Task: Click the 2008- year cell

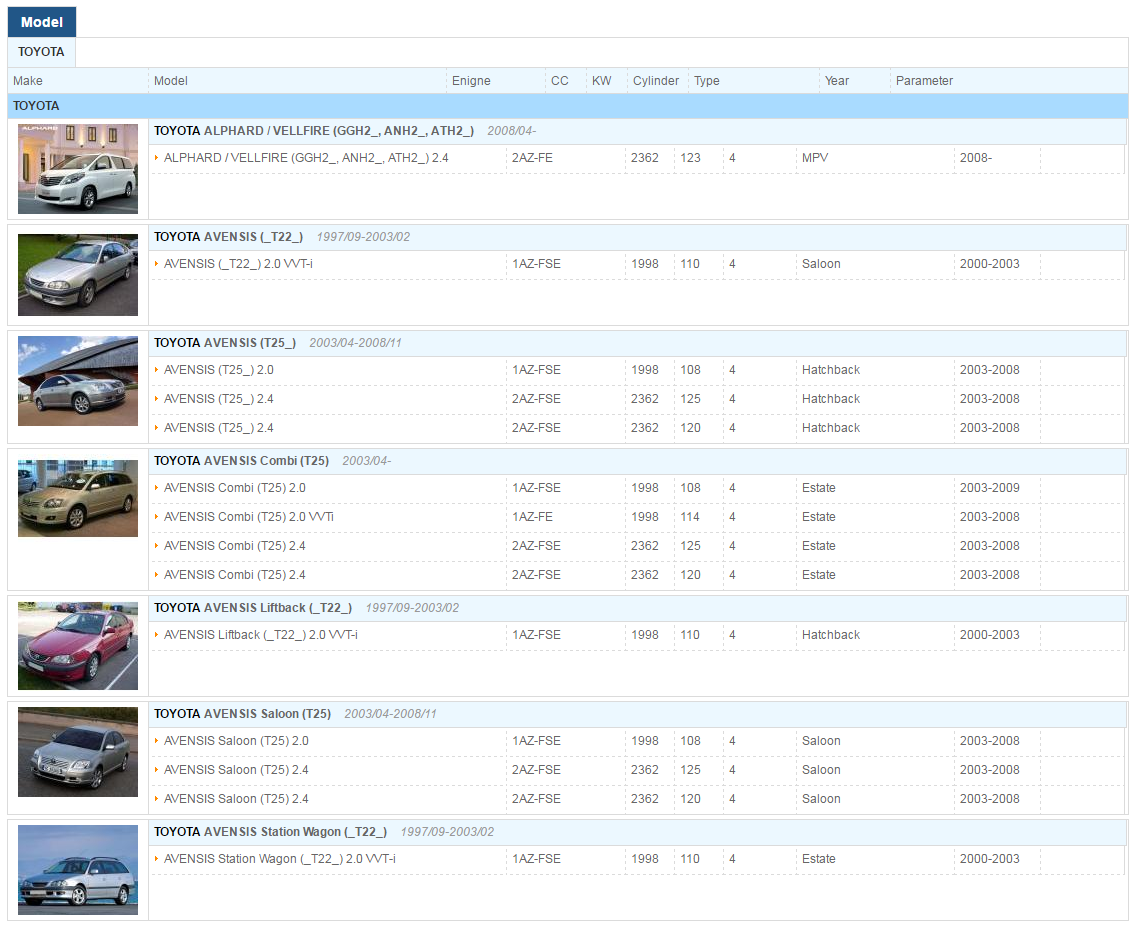Action: 975,158
